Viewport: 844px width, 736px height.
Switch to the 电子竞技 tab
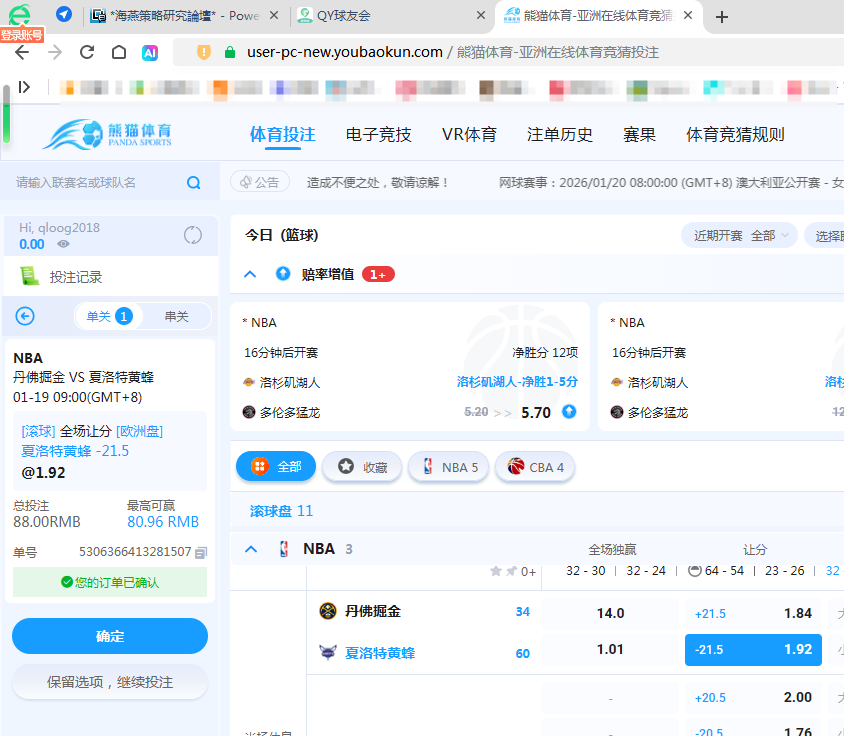(x=379, y=133)
